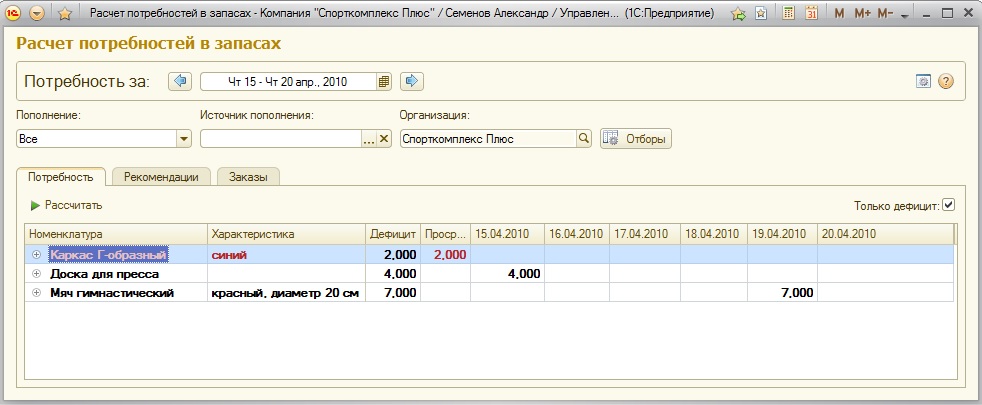
Task: Open form settings icon next to help
Action: 924,82
